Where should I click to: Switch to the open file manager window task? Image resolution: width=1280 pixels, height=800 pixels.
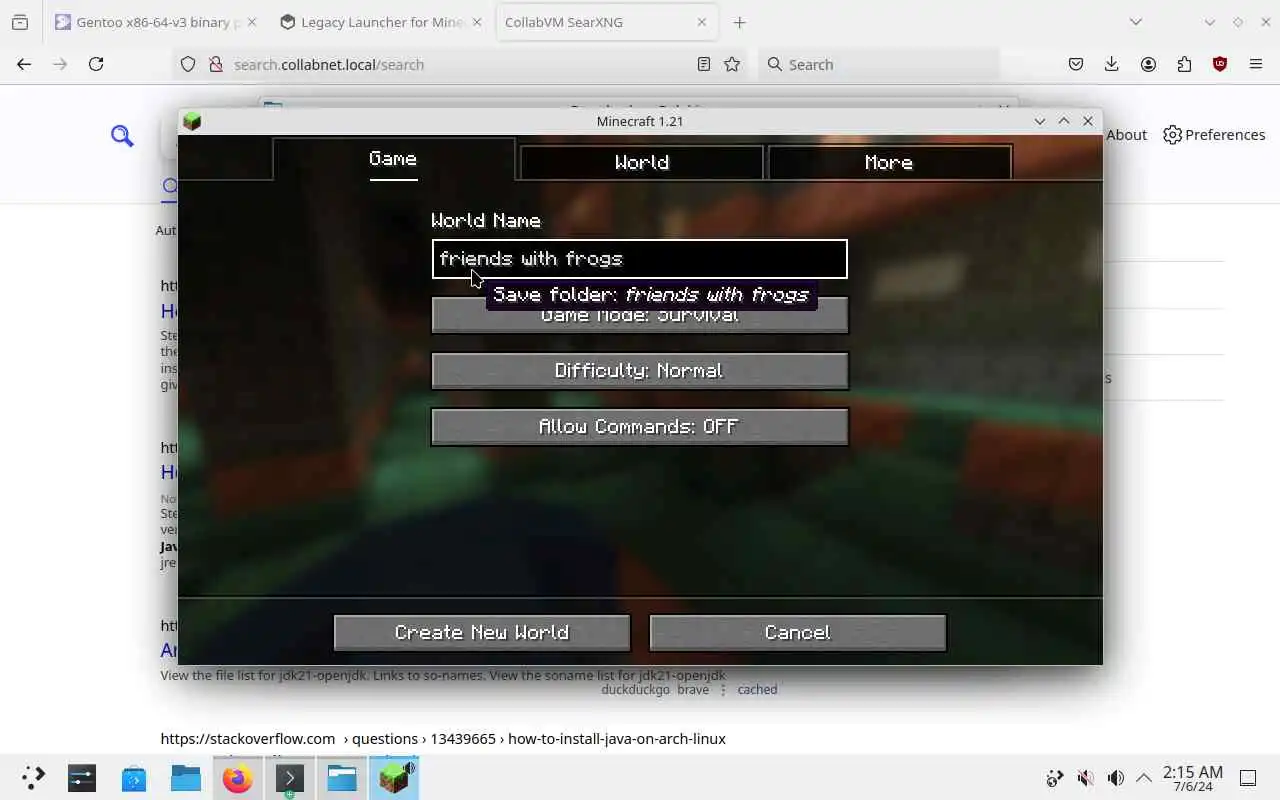[342, 778]
